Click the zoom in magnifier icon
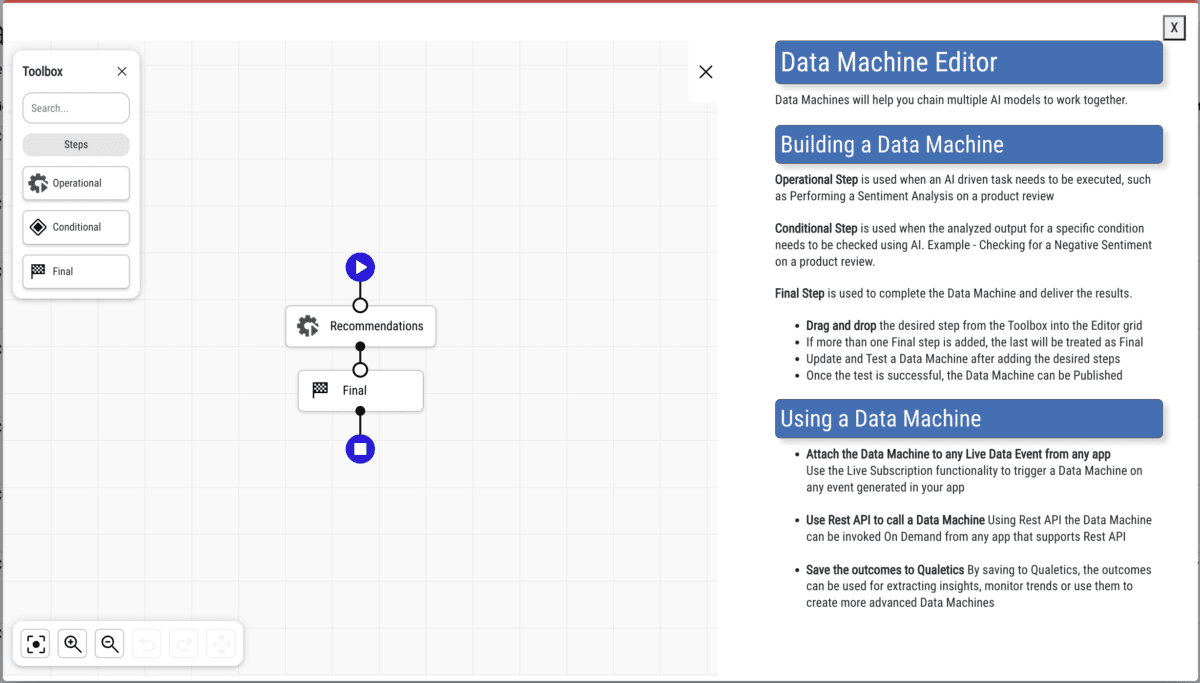This screenshot has height=683, width=1200. point(72,643)
